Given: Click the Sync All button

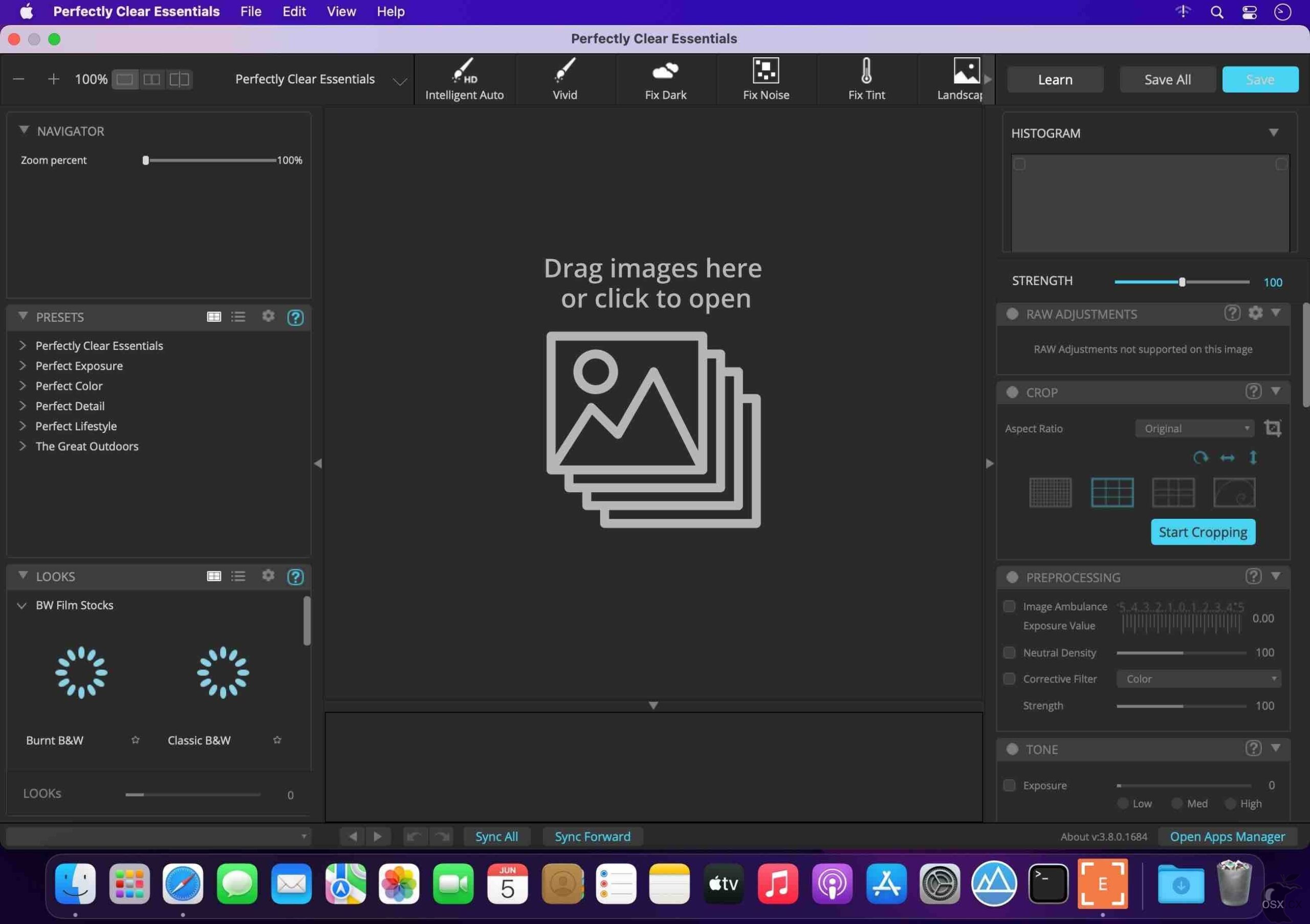Looking at the screenshot, I should click(496, 837).
